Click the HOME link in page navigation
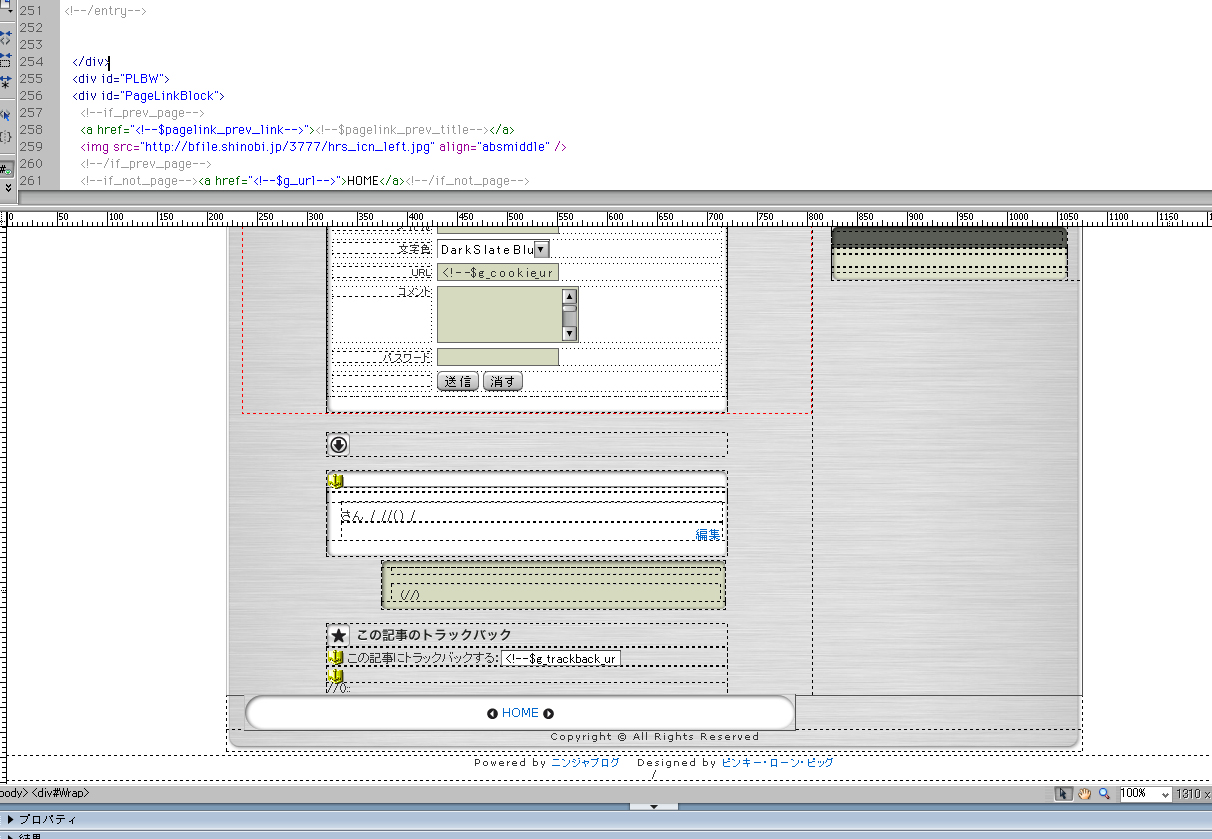Screen dimensions: 1212x839 point(520,713)
